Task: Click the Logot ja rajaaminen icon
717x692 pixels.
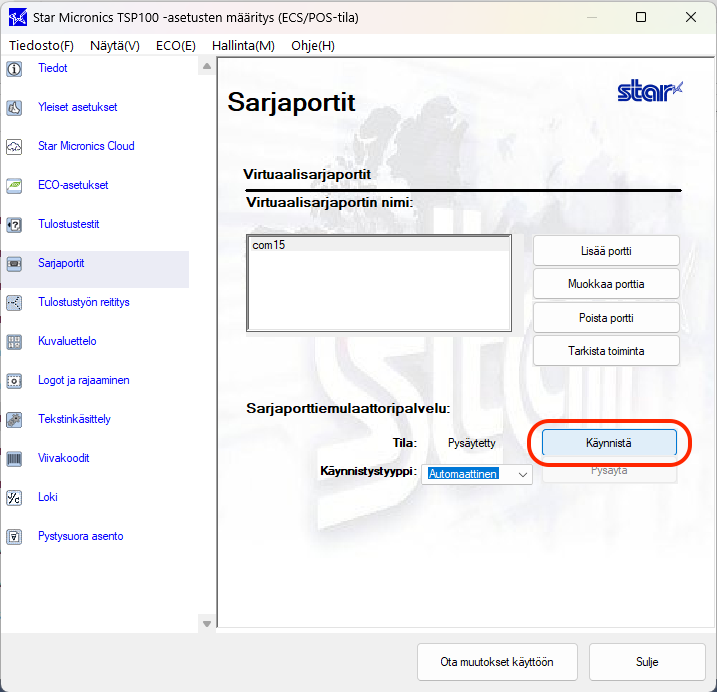Action: coord(14,381)
